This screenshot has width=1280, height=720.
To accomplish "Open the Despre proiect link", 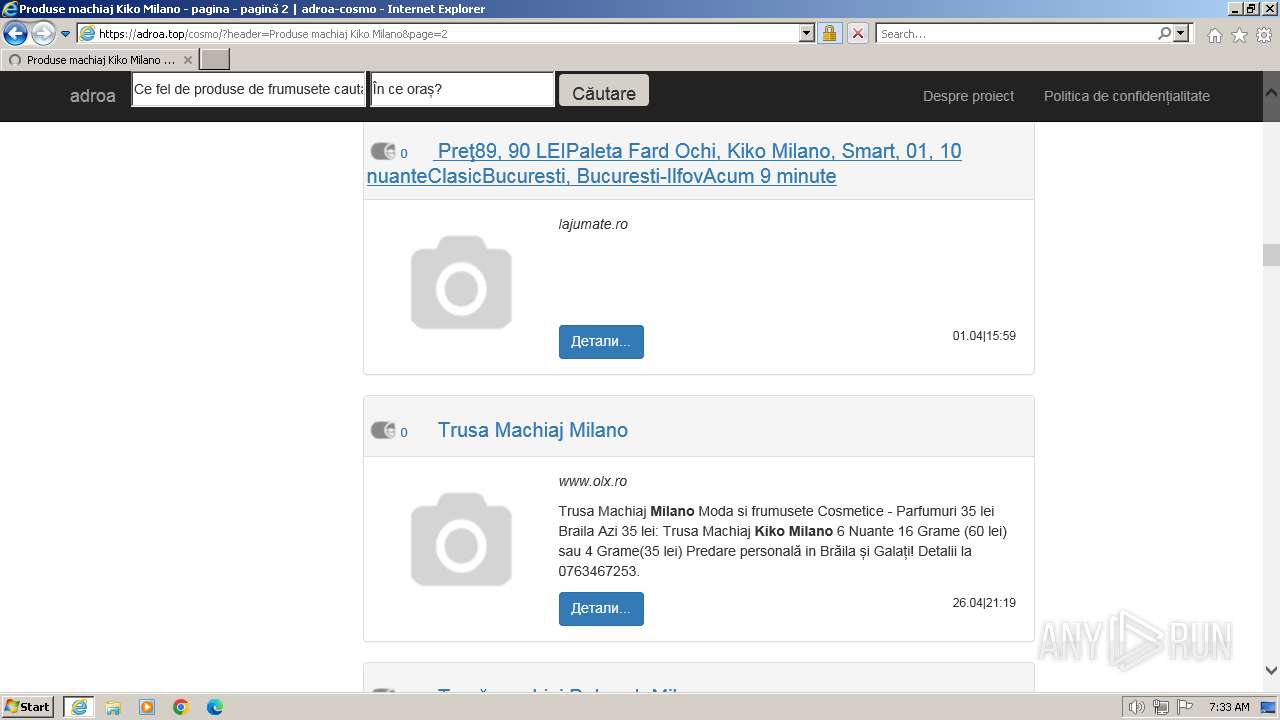I will pyautogui.click(x=968, y=96).
